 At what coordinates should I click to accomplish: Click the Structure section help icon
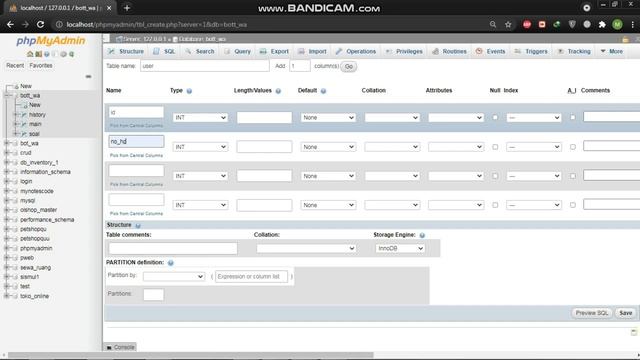(x=138, y=225)
